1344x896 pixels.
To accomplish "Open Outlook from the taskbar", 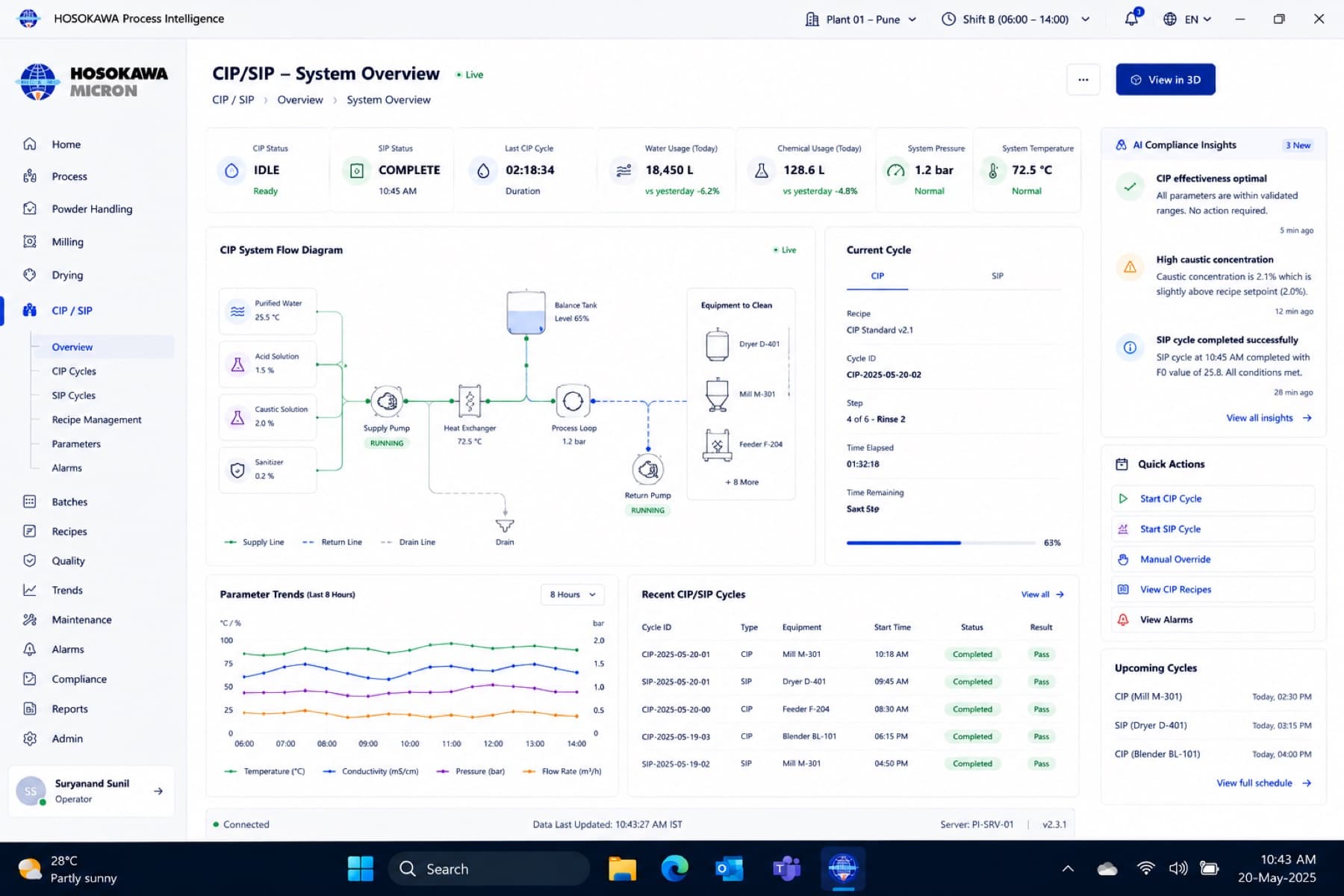I will click(x=729, y=868).
